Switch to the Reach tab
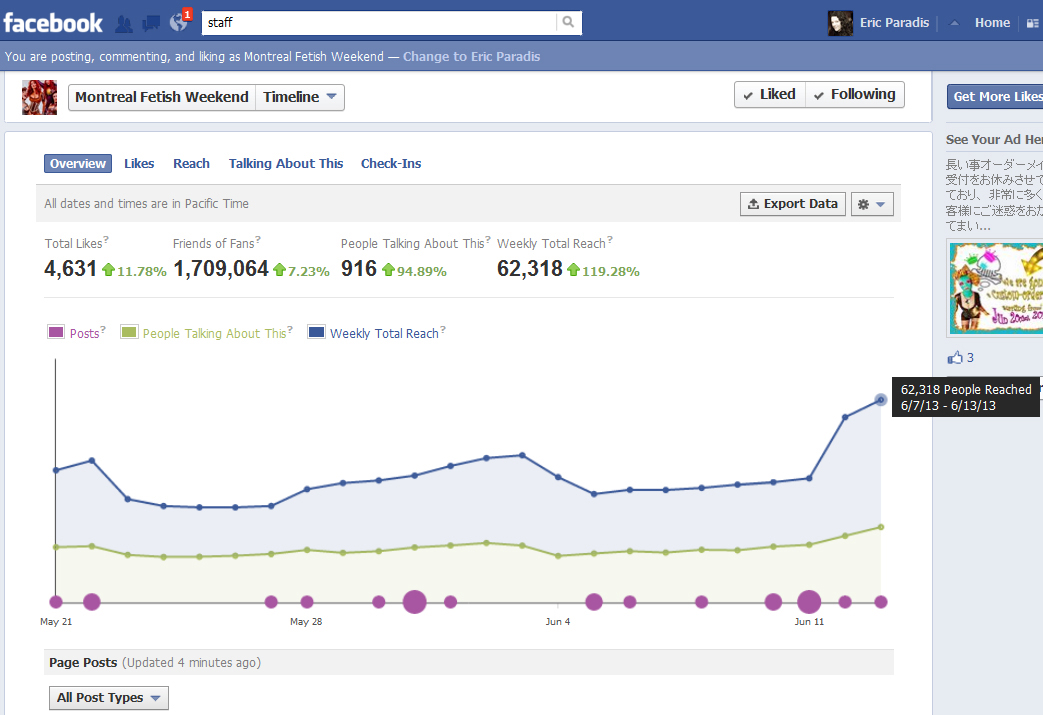 [x=192, y=164]
